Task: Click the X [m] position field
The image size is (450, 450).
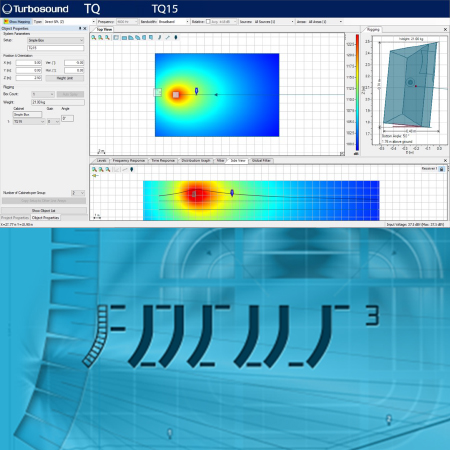Action: point(29,63)
